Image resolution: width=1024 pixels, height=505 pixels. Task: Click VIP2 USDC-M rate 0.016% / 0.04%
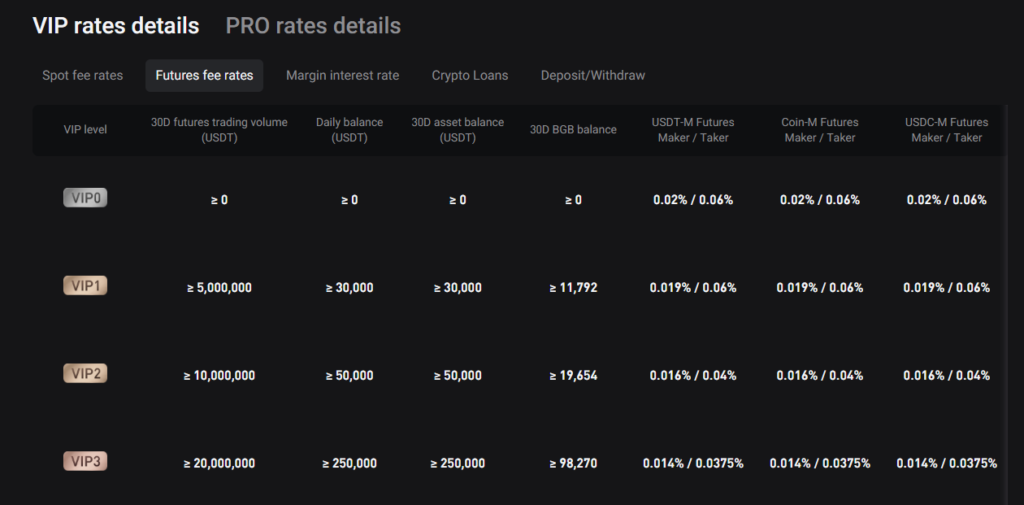pyautogui.click(x=946, y=376)
